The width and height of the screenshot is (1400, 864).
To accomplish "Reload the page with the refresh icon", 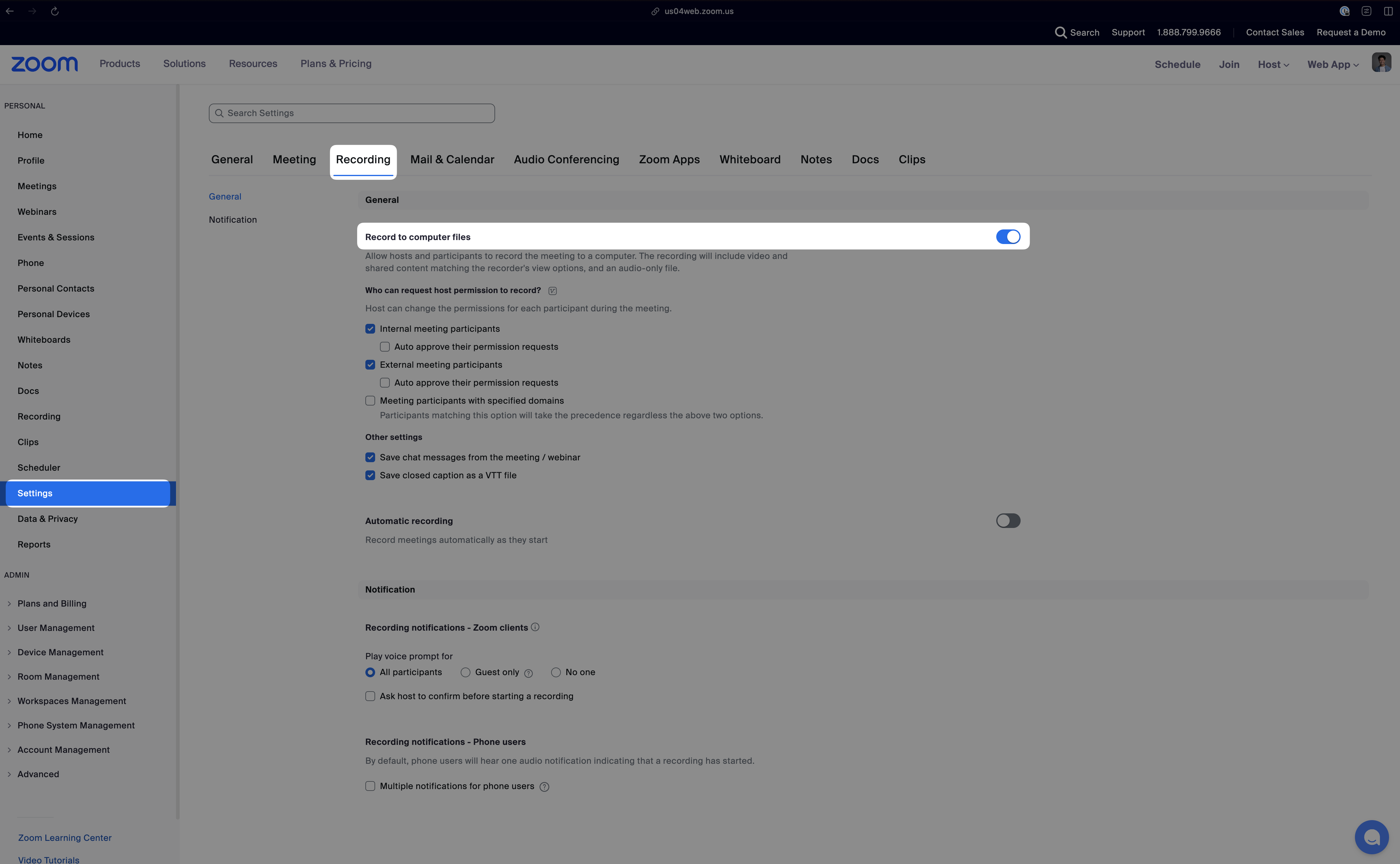I will [x=55, y=12].
